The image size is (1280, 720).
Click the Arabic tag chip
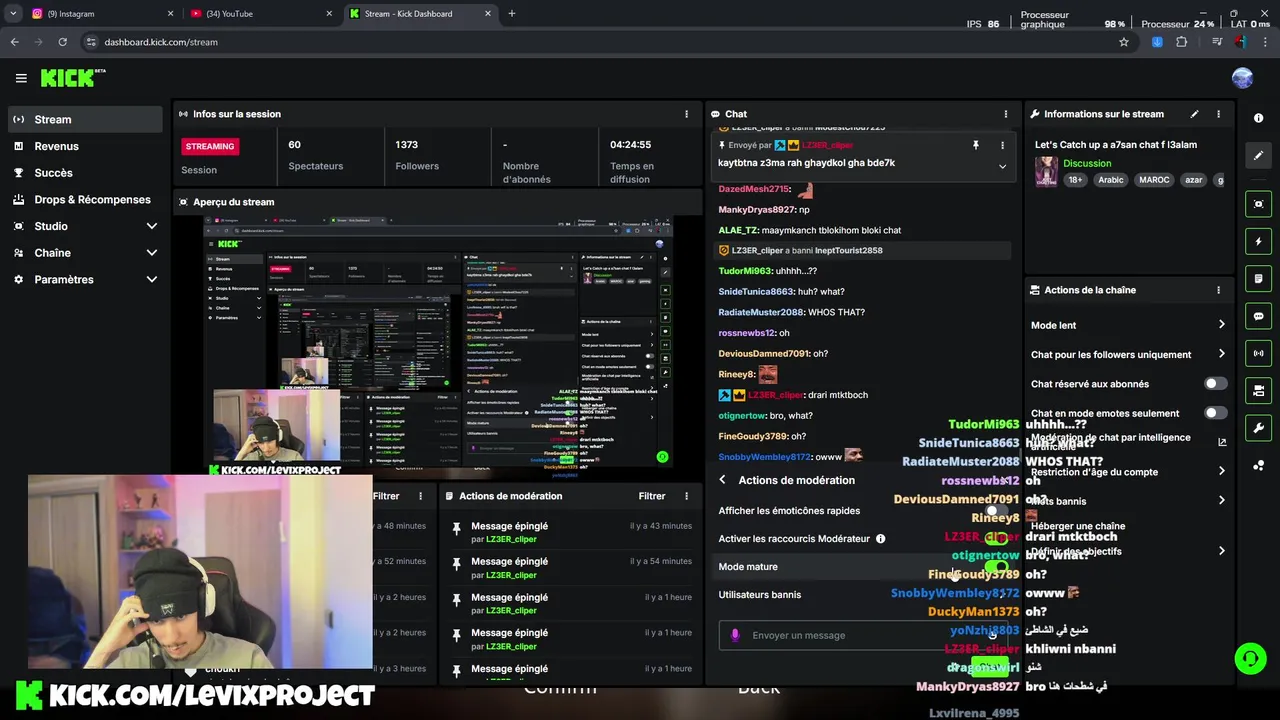[1111, 180]
